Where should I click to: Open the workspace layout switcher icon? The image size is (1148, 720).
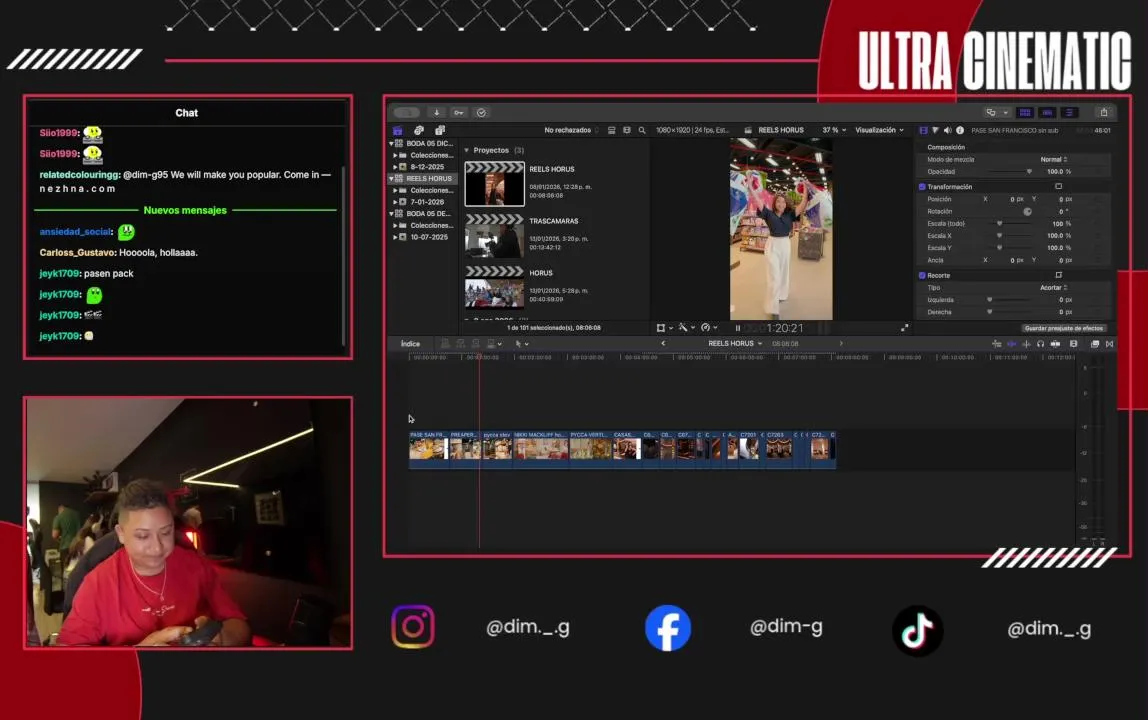pos(996,113)
